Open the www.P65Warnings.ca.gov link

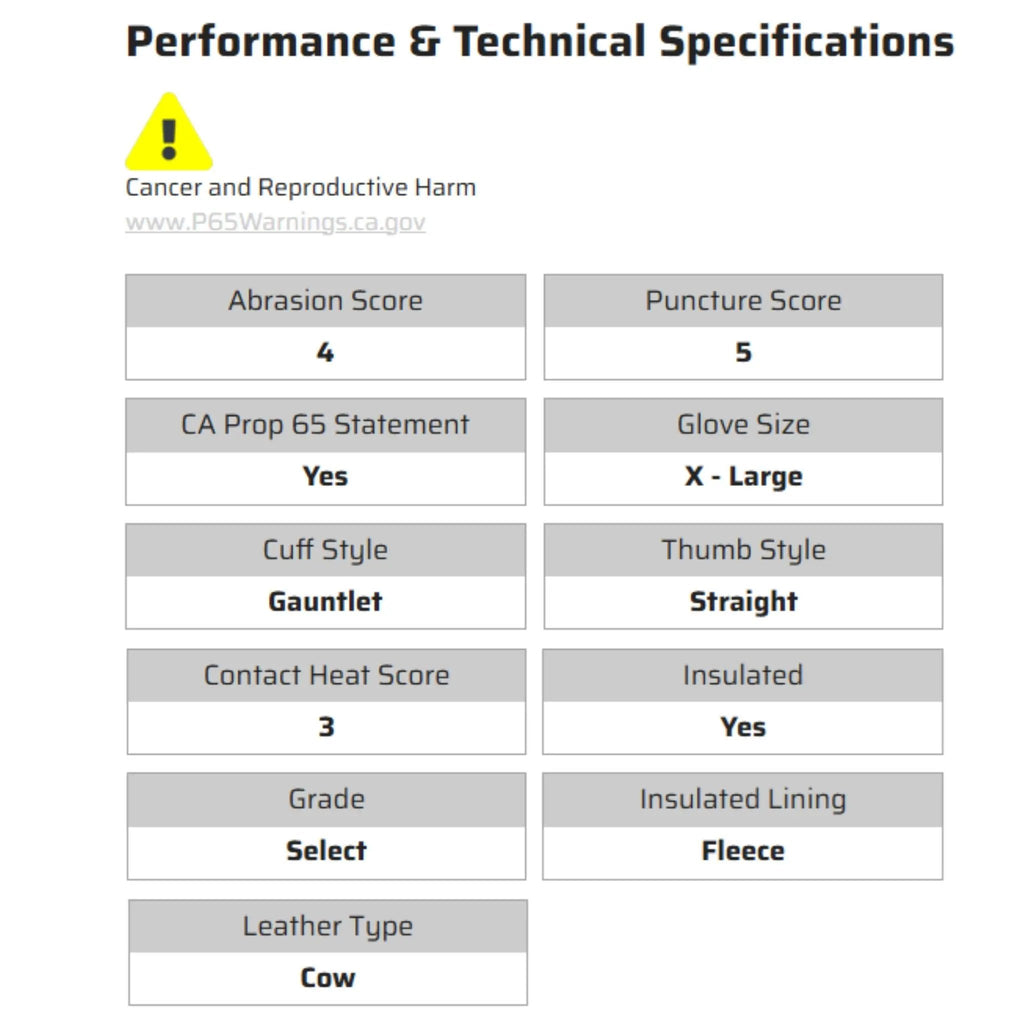(275, 222)
